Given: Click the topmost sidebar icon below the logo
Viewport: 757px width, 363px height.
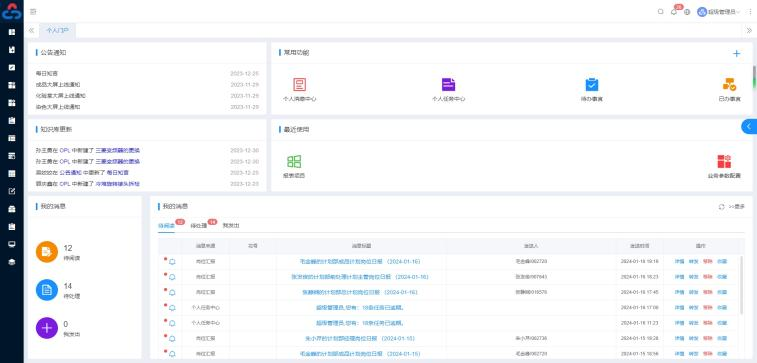Looking at the screenshot, I should (x=12, y=32).
